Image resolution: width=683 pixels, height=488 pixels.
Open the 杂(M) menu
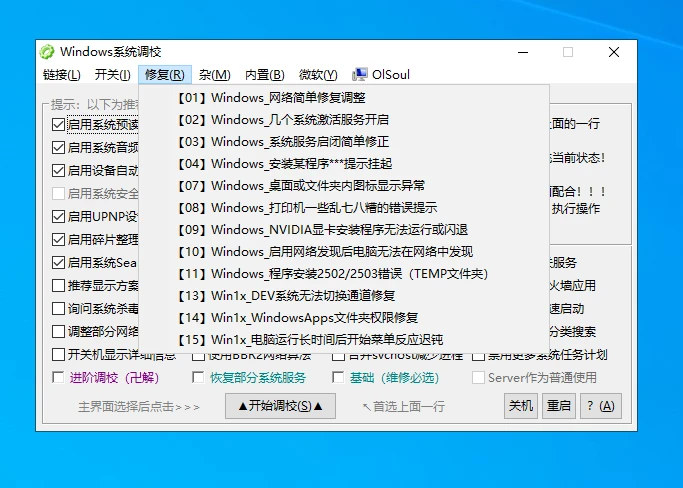pos(214,75)
